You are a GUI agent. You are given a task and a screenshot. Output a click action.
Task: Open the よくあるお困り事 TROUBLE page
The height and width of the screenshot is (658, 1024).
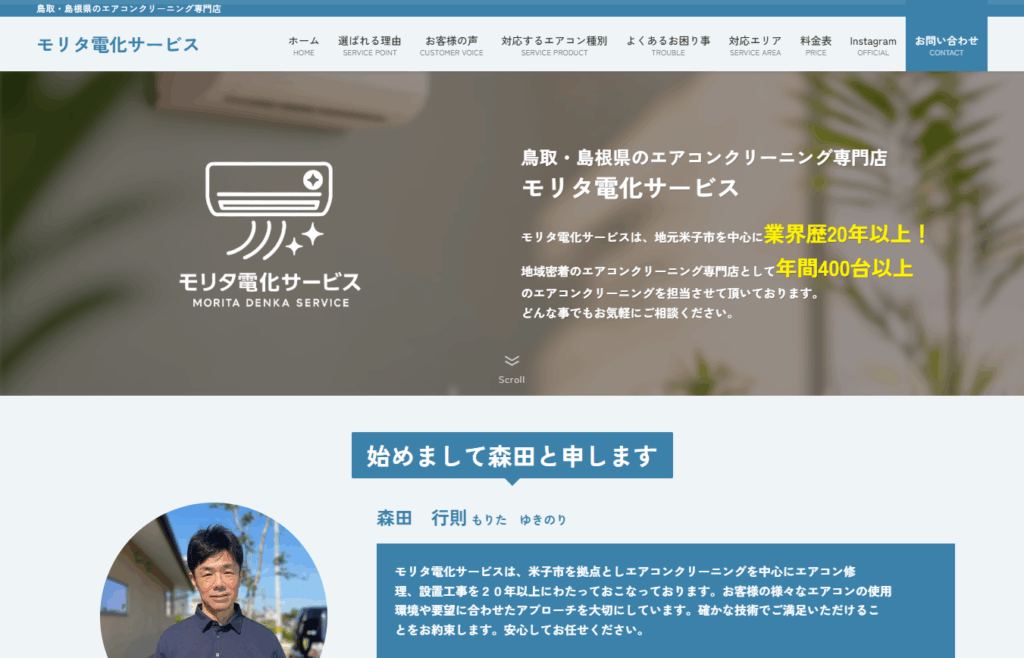tap(668, 44)
